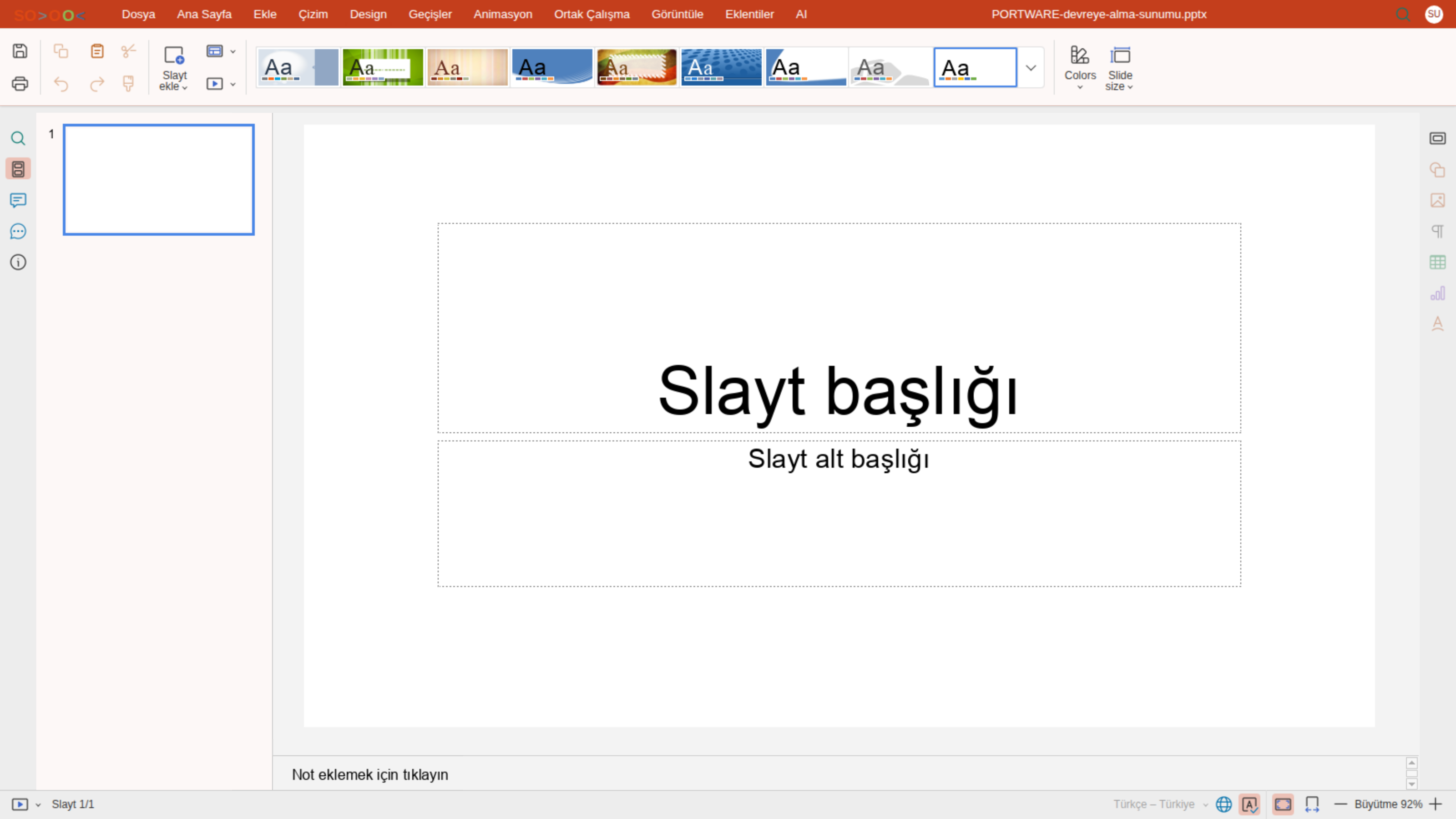Screen dimensions: 1456x819
Task: Open slideshow options arrow in status bar
Action: 38,805
